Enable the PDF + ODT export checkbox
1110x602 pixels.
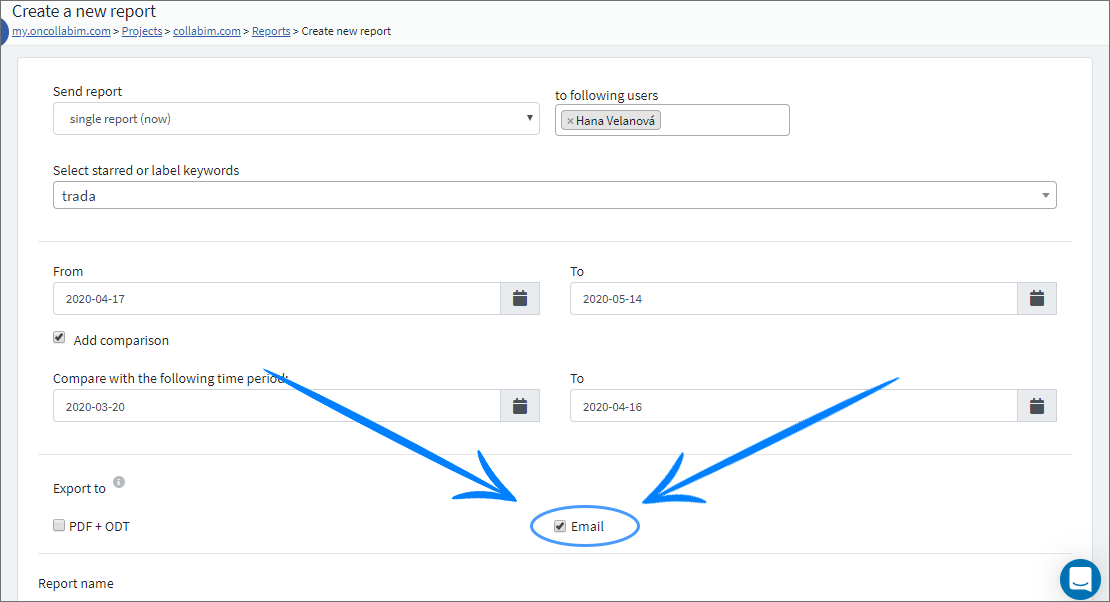(x=59, y=526)
